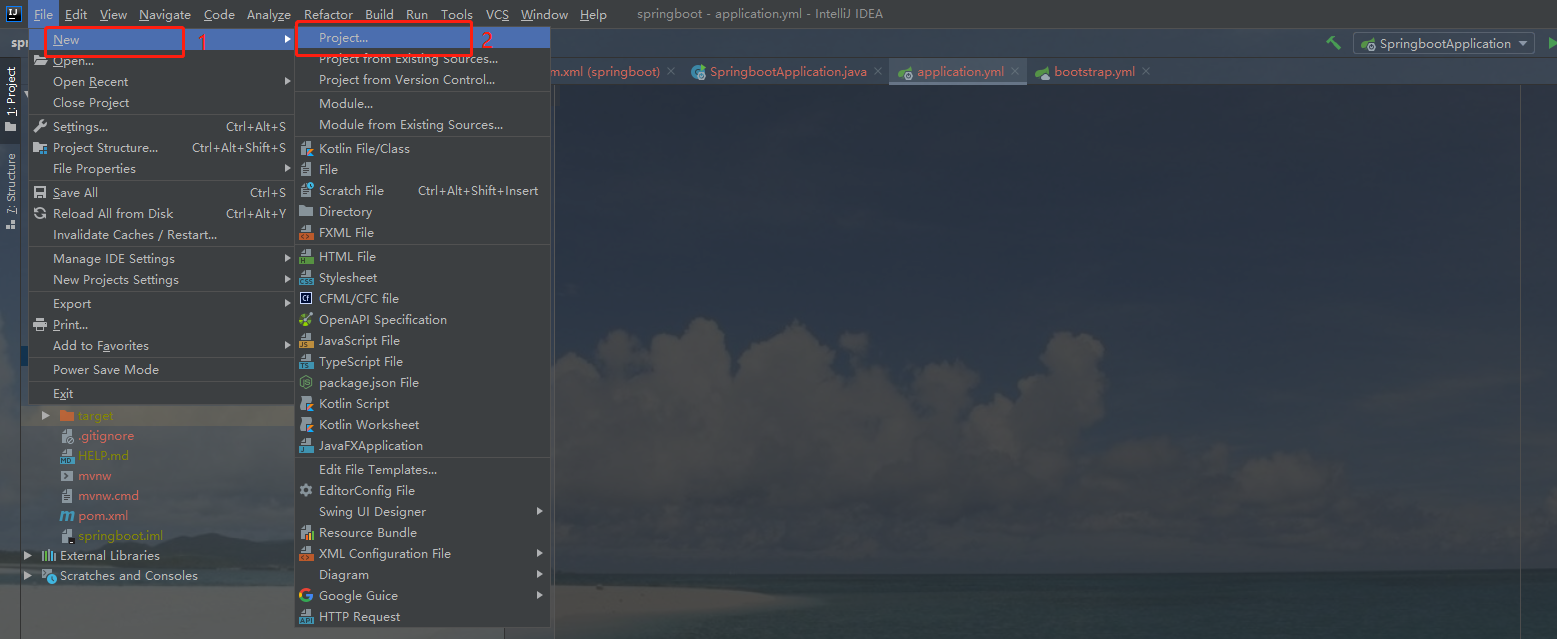Click the package.json File icon
The height and width of the screenshot is (639, 1557).
click(x=306, y=383)
